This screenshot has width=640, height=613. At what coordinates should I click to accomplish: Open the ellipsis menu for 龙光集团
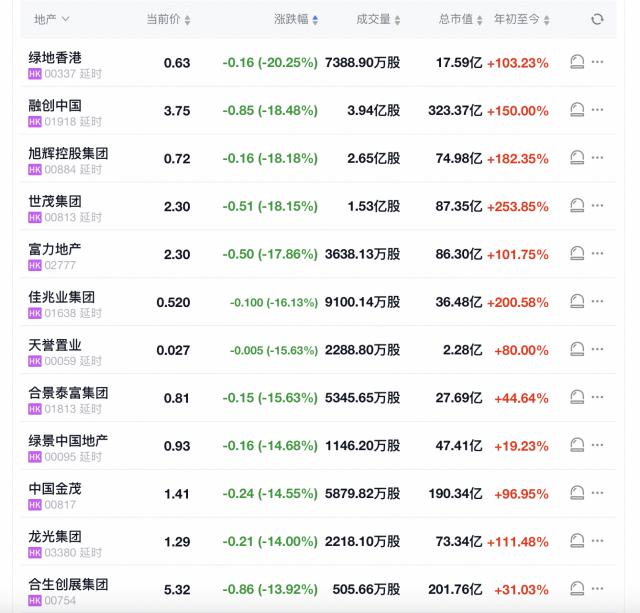598,541
